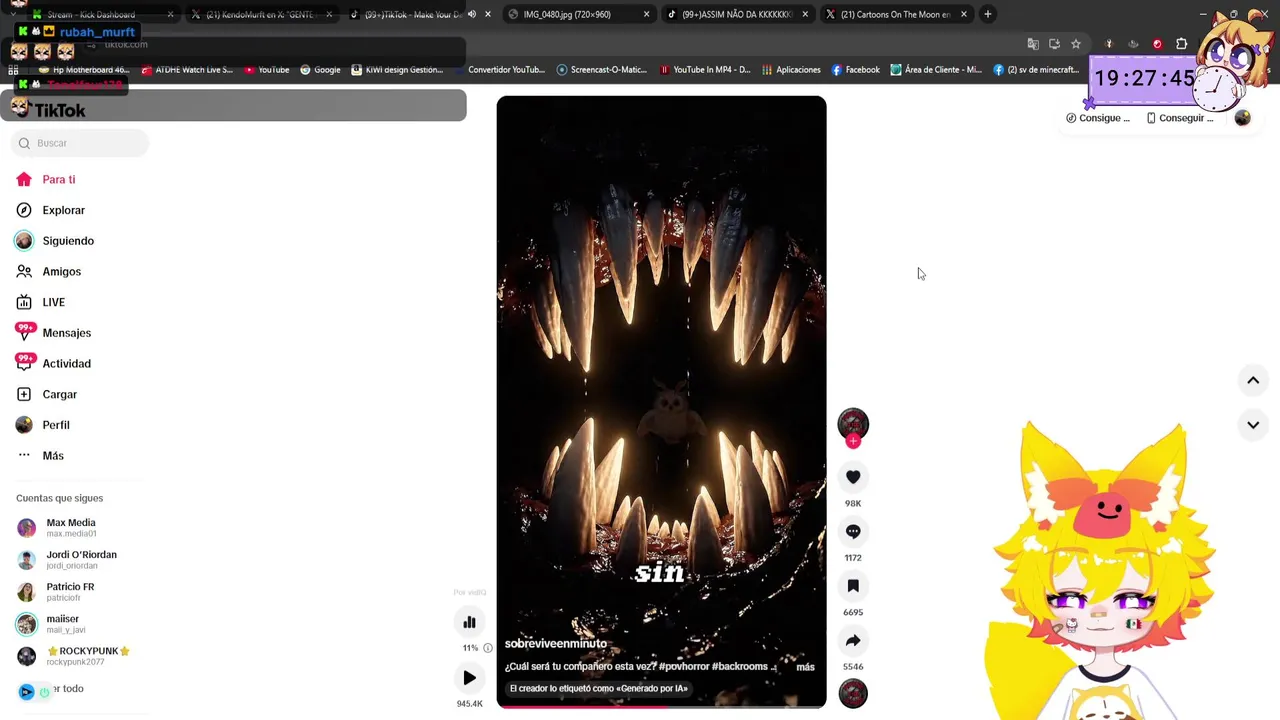The width and height of the screenshot is (1280, 720).
Task: Seek on the video progress bar
Action: tap(661, 706)
